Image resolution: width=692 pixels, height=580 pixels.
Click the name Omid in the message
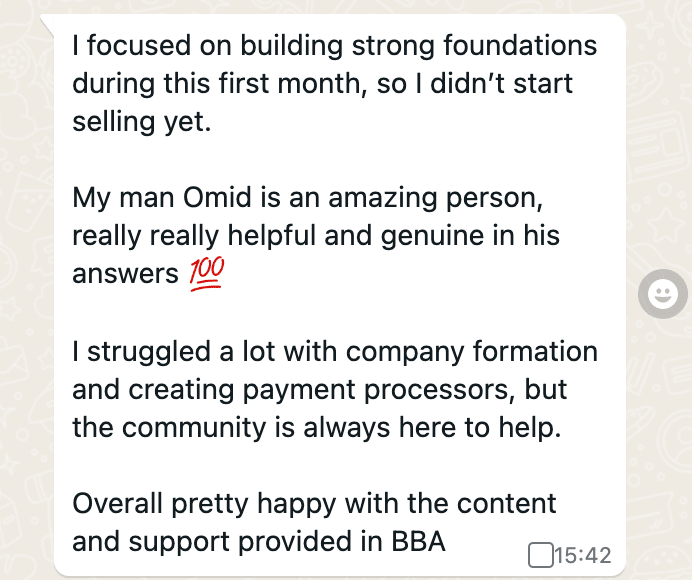(217, 197)
